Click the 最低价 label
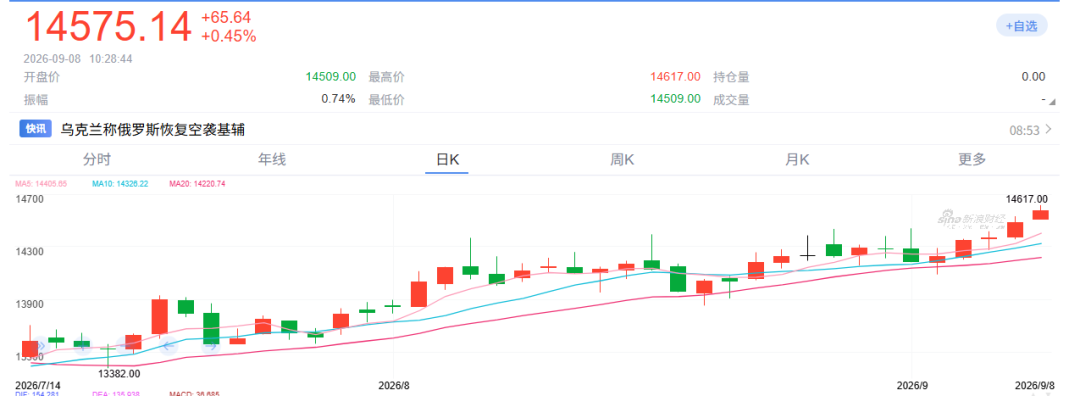This screenshot has height=396, width=1080. click(386, 100)
